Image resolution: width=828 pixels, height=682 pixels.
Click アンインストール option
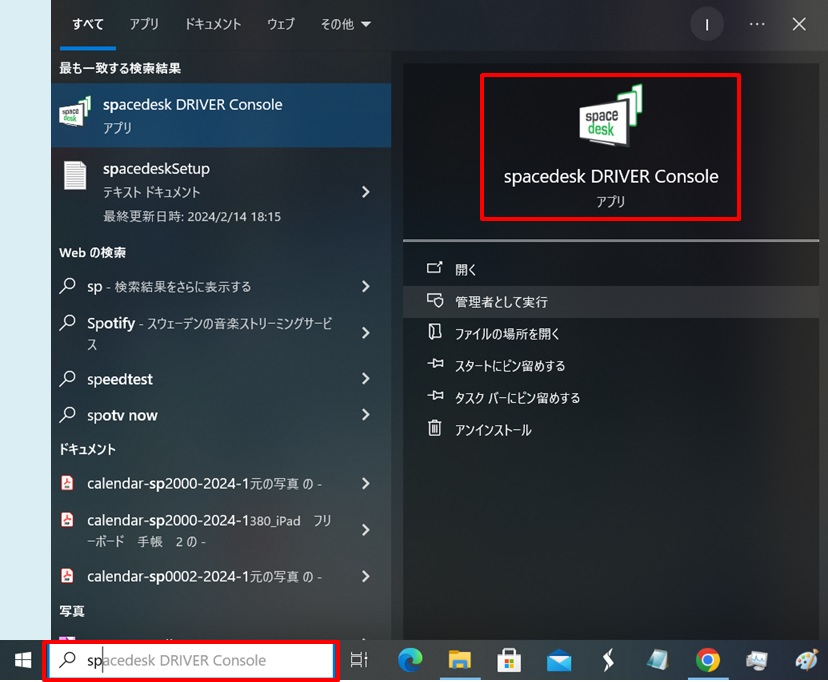coord(611,430)
